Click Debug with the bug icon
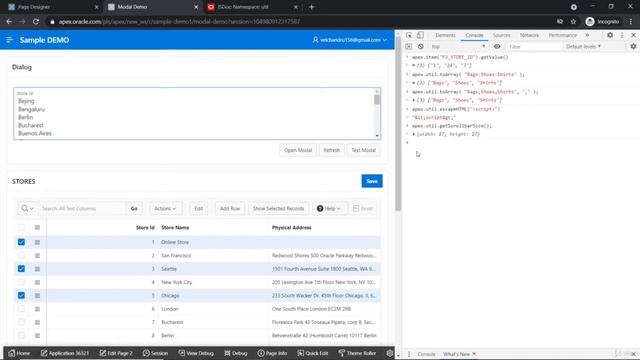This screenshot has width=640, height=360. (236, 353)
